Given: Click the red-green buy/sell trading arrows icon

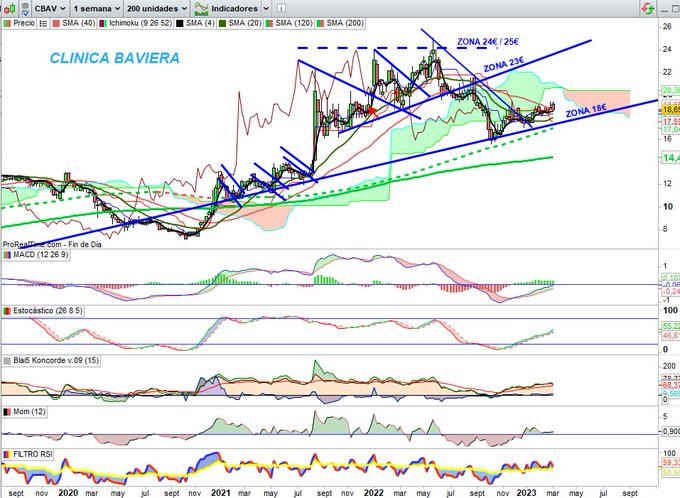Looking at the screenshot, I should click(648, 8).
